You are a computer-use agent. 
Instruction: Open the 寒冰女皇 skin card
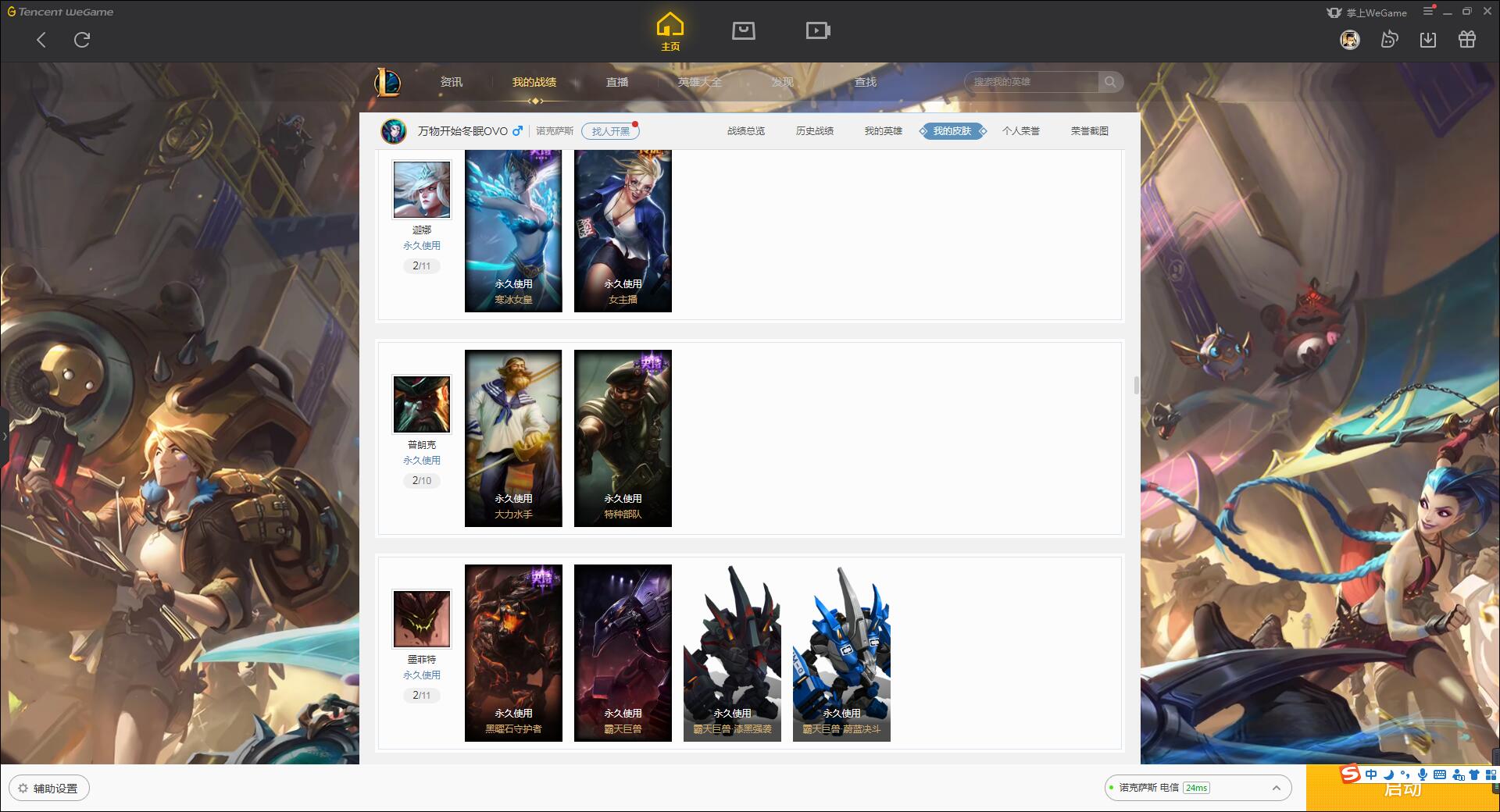tap(513, 231)
